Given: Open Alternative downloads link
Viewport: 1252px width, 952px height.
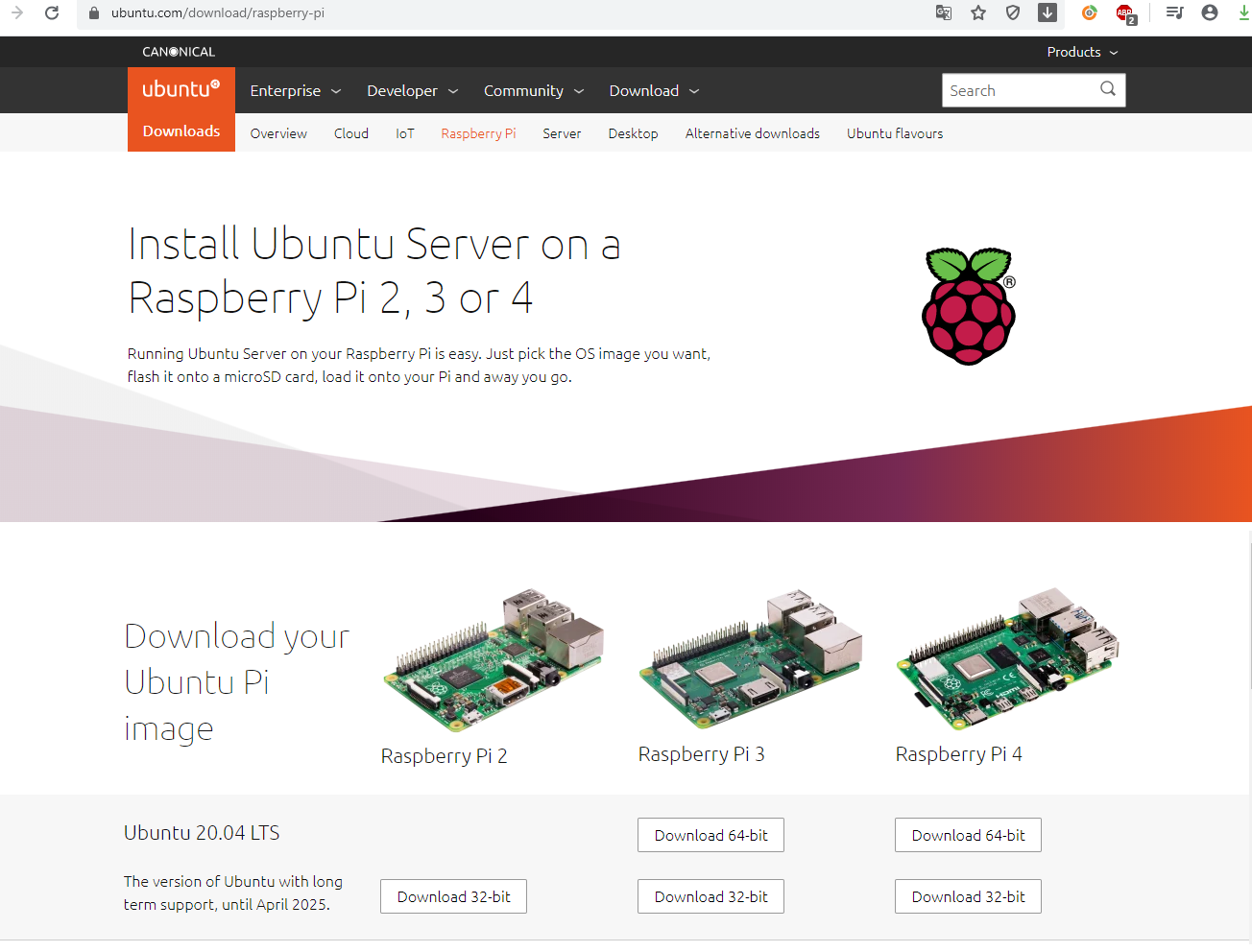Looking at the screenshot, I should point(753,133).
